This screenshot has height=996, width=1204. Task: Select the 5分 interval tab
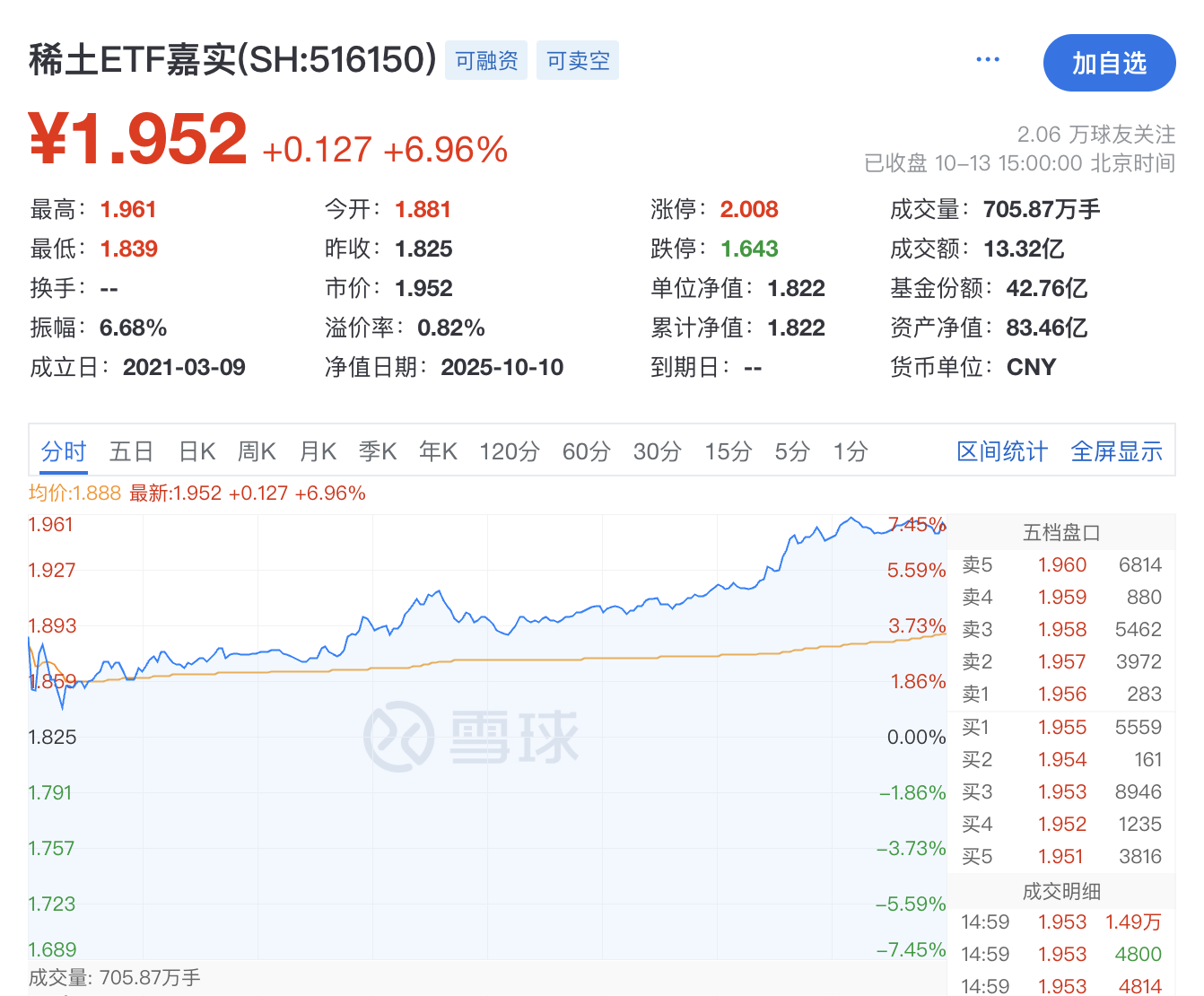click(792, 451)
